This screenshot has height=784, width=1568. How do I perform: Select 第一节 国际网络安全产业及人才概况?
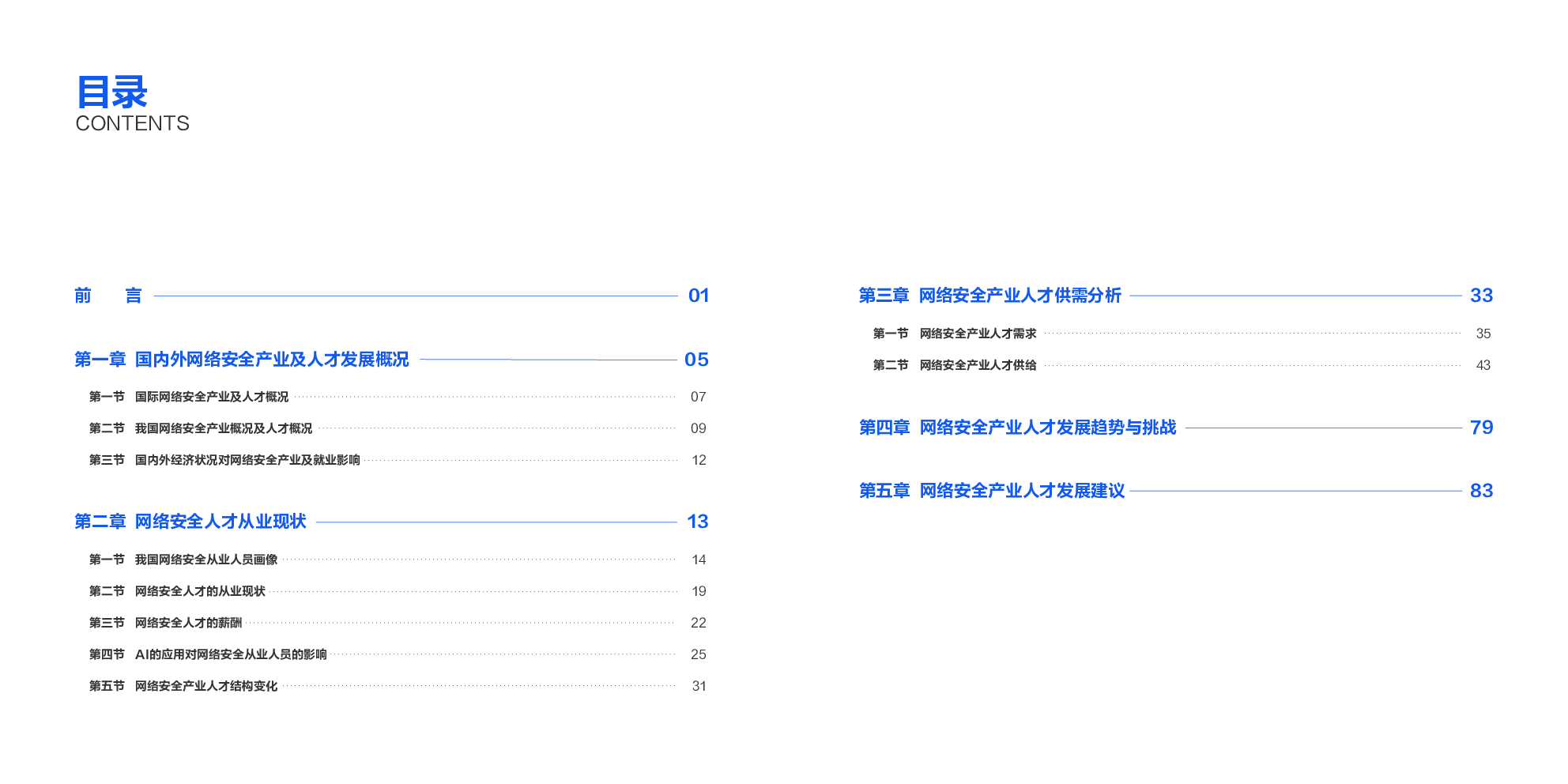point(189,397)
